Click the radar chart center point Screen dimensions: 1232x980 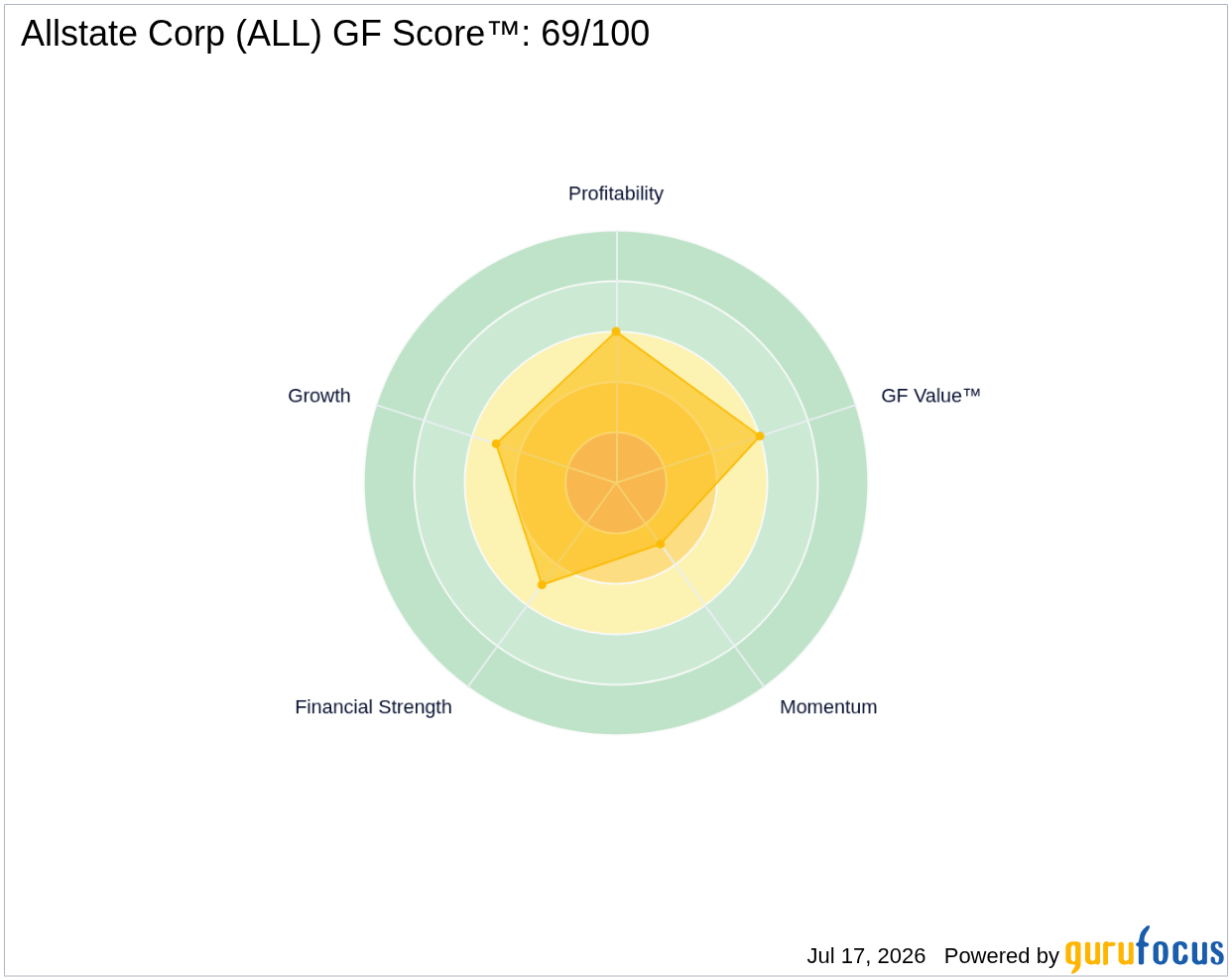[616, 483]
